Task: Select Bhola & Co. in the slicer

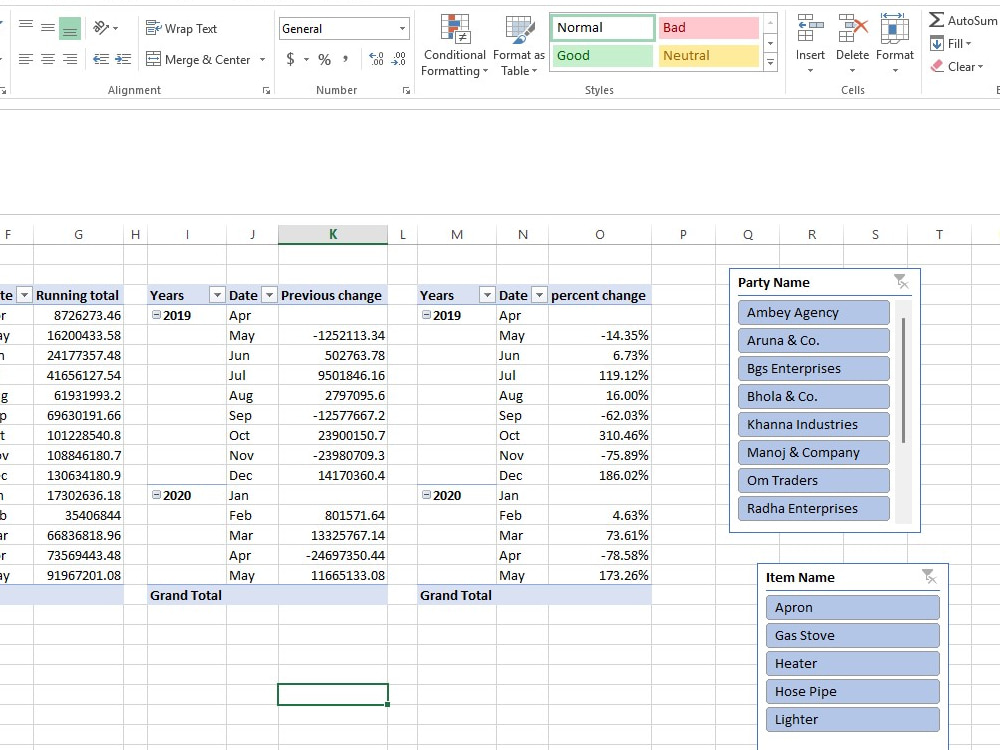Action: (814, 397)
